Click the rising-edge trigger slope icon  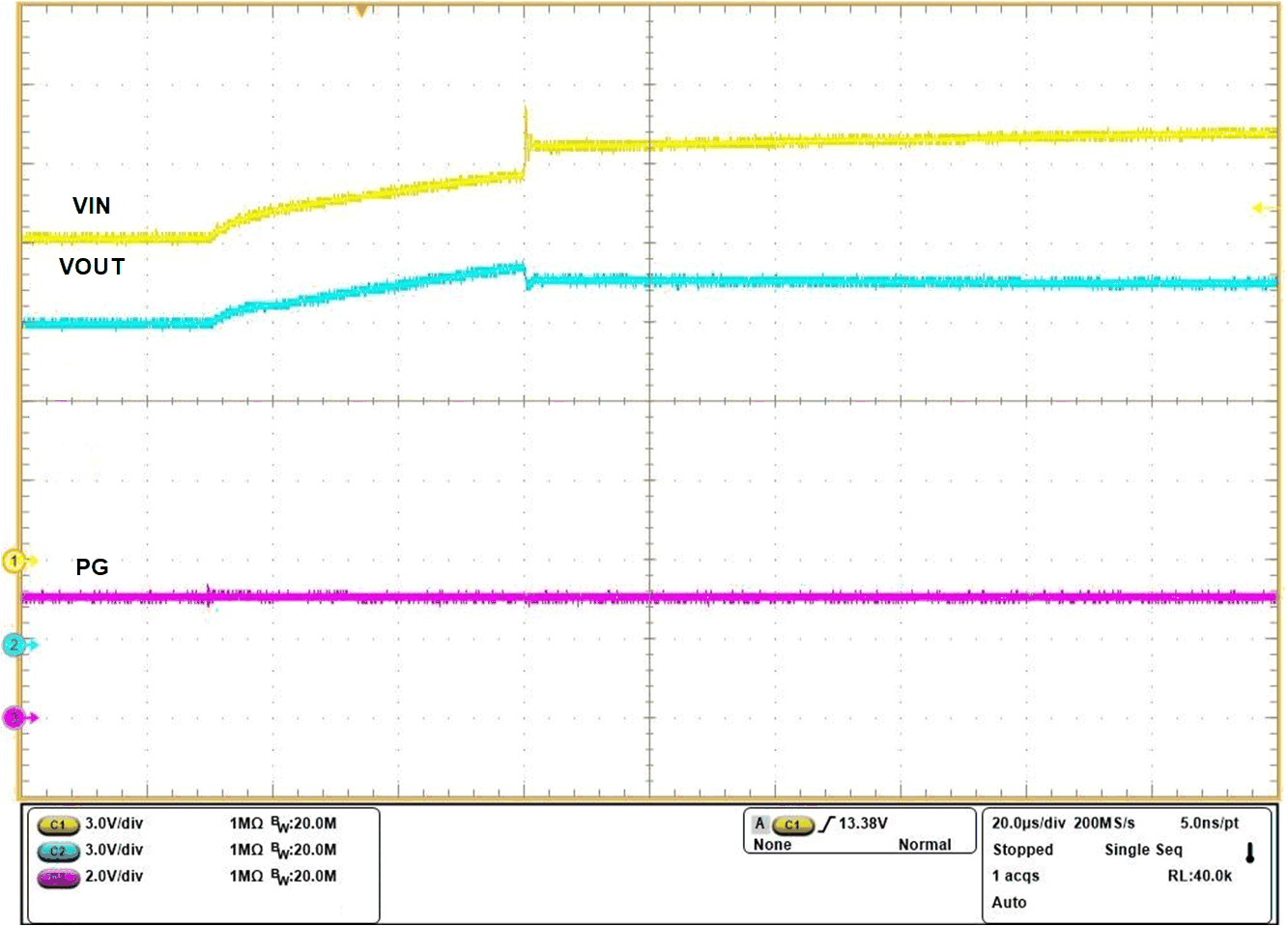827,825
